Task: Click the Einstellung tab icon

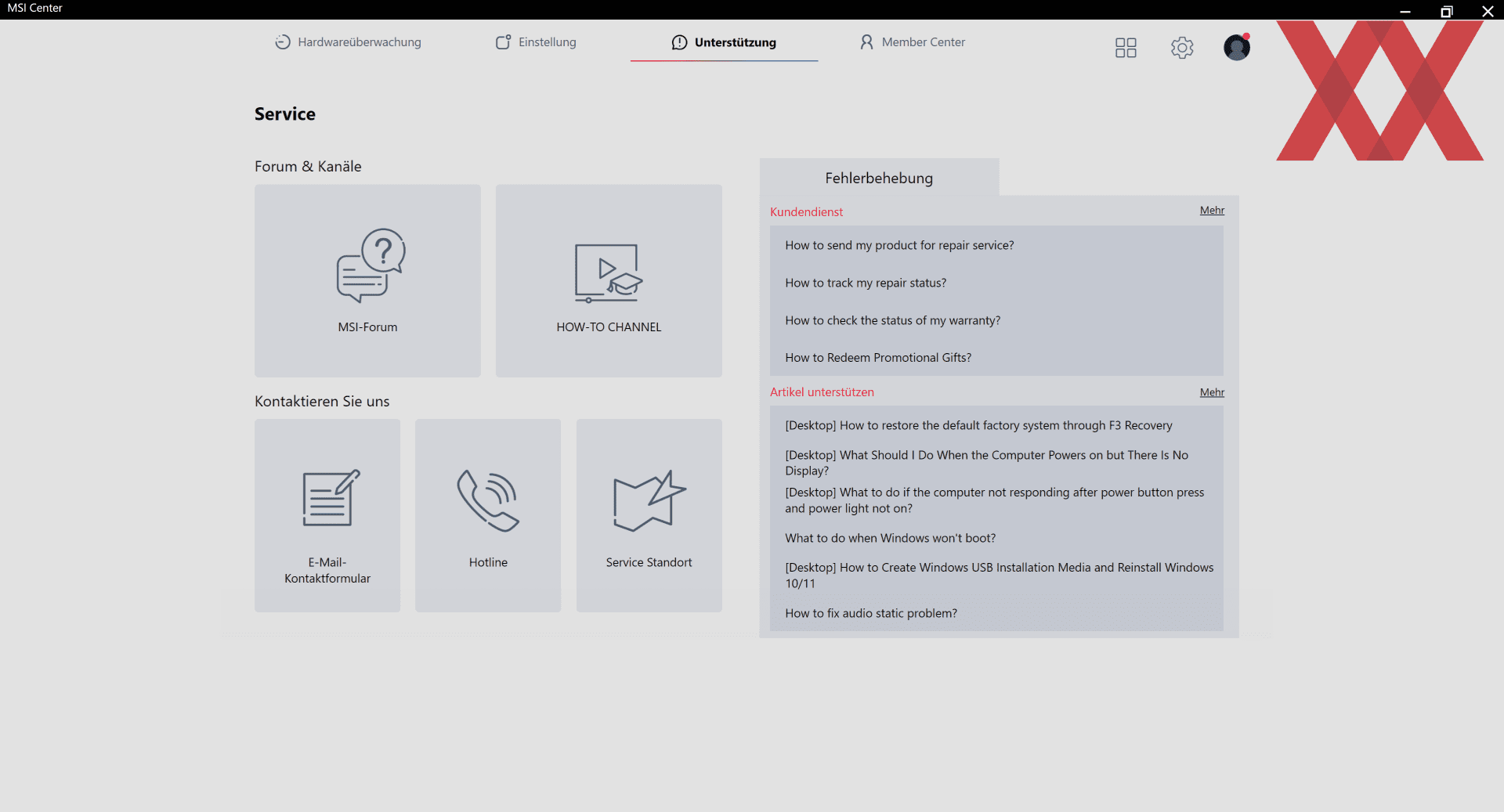Action: pos(503,42)
